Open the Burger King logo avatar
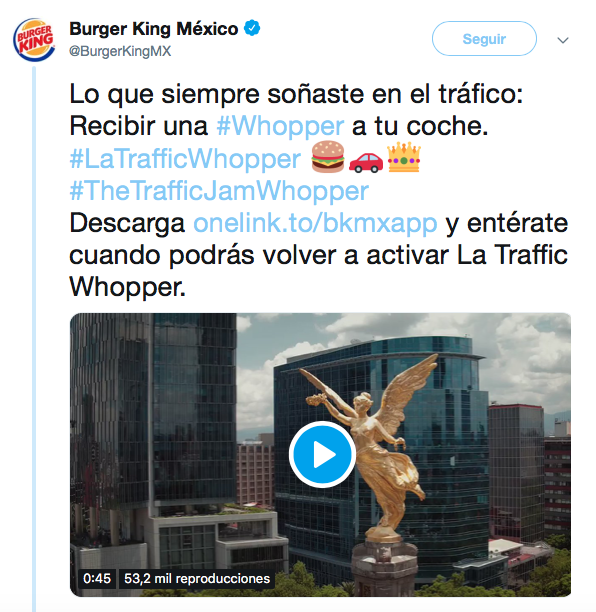 [x=34, y=39]
